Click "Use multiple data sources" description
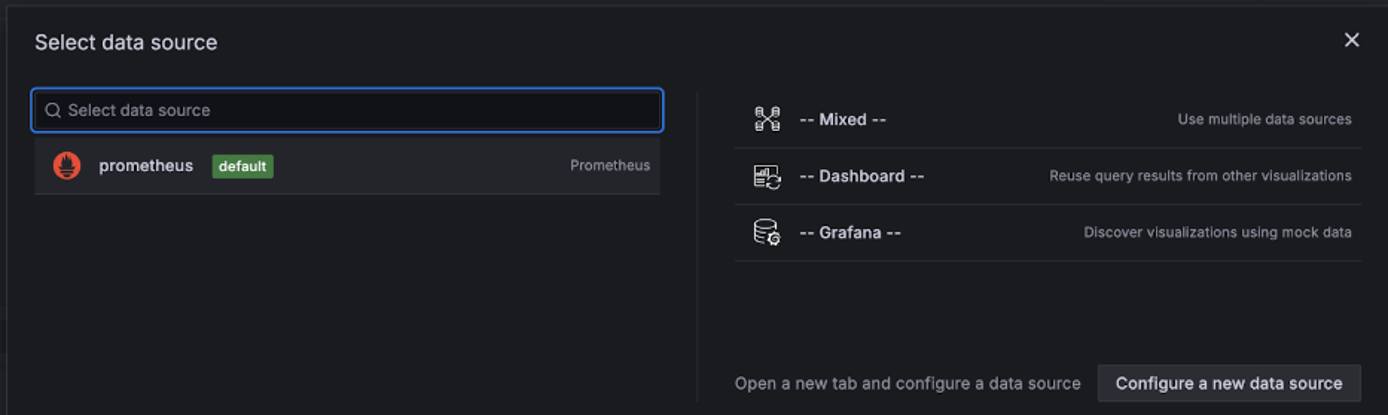The height and width of the screenshot is (415, 1388). [1264, 120]
